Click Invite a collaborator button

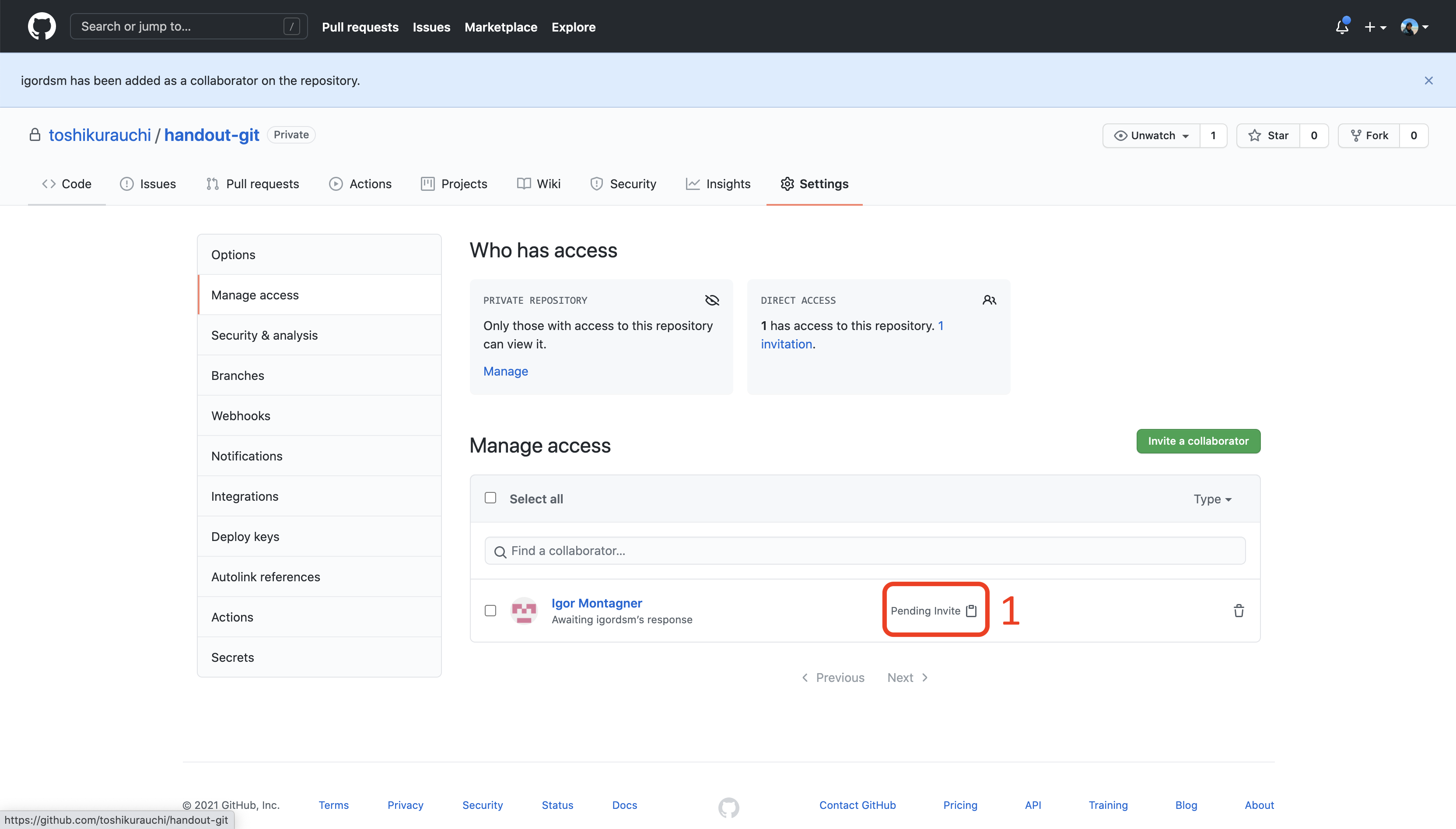point(1198,441)
